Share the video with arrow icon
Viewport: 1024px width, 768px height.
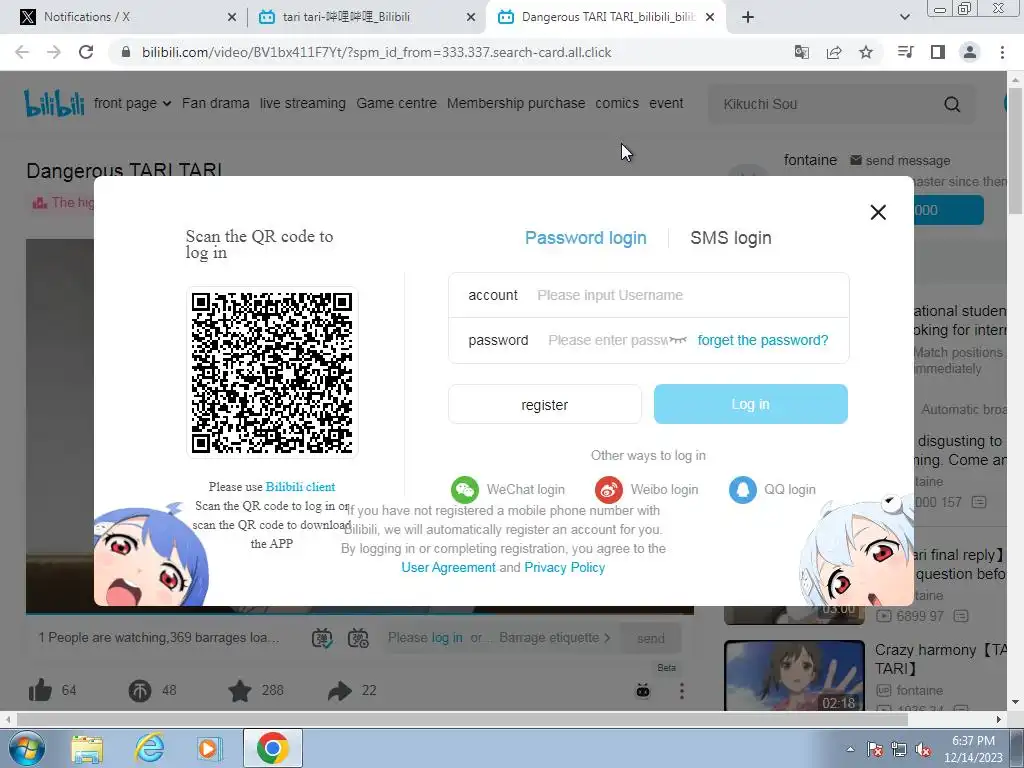point(340,690)
